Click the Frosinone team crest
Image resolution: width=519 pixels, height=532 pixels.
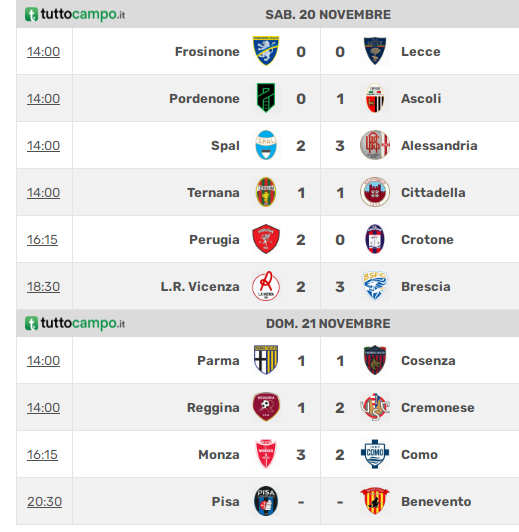tap(266, 51)
